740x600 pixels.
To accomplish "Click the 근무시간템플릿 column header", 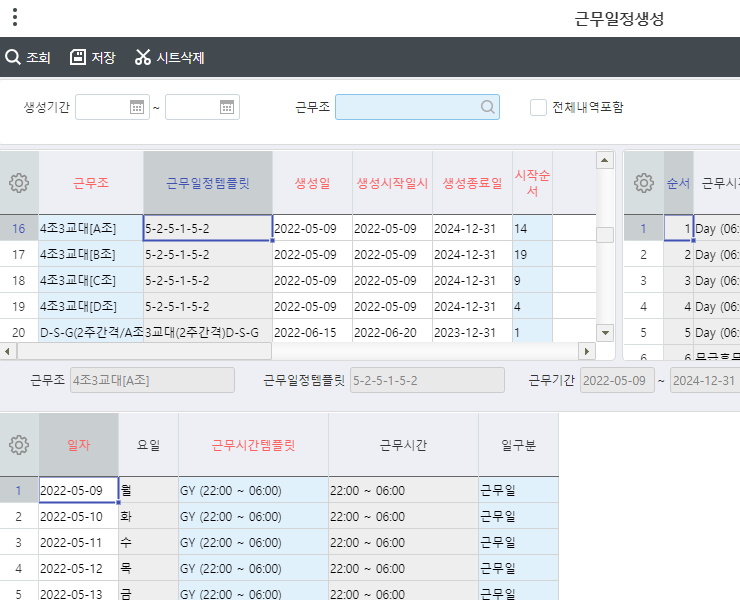I will pyautogui.click(x=253, y=445).
